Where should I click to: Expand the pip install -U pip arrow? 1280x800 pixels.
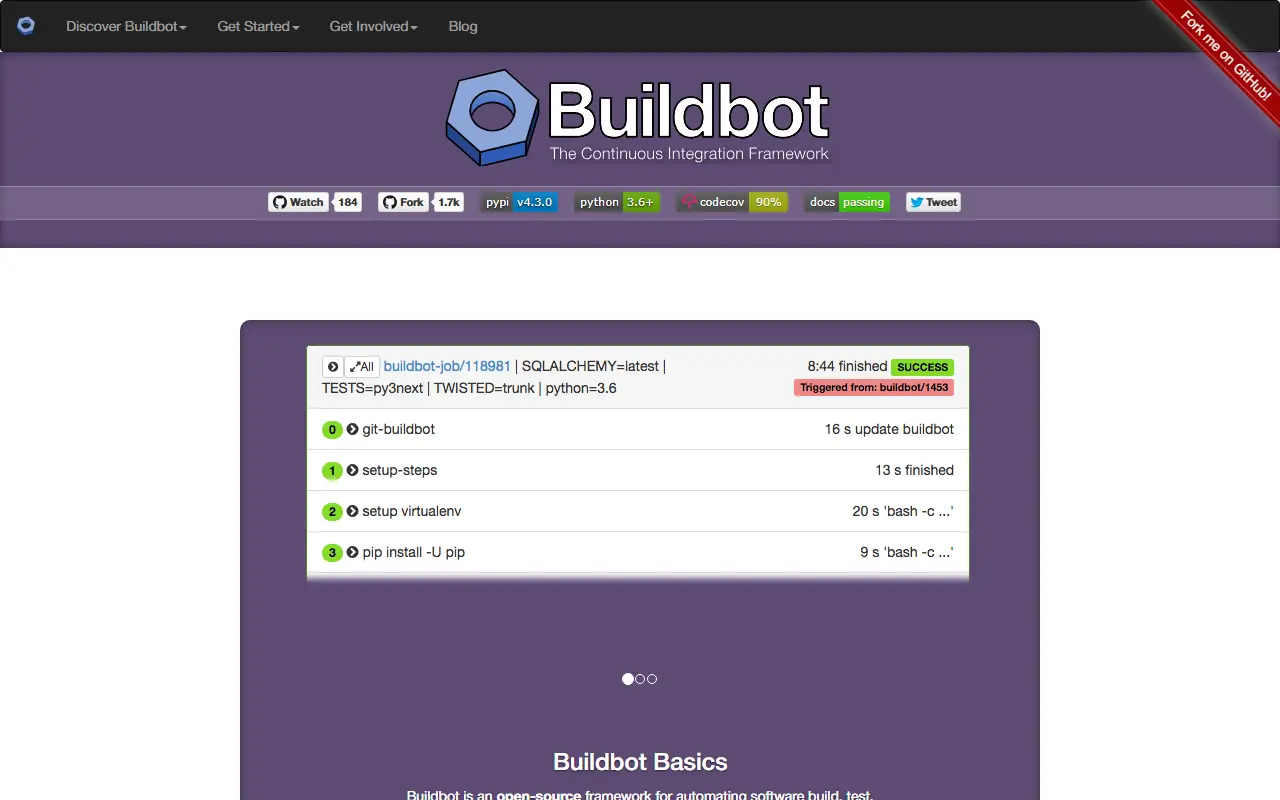pyautogui.click(x=352, y=552)
